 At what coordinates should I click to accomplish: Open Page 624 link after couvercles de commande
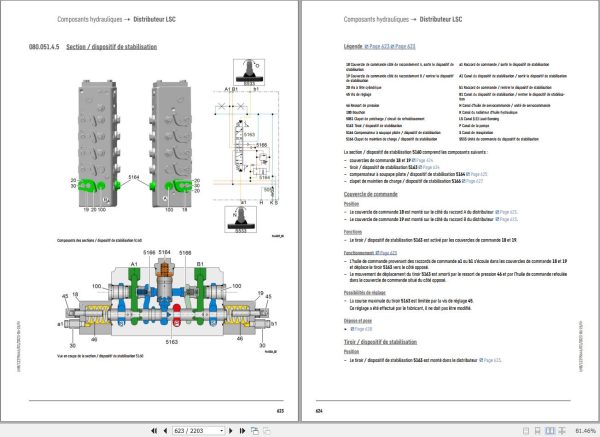(422, 160)
